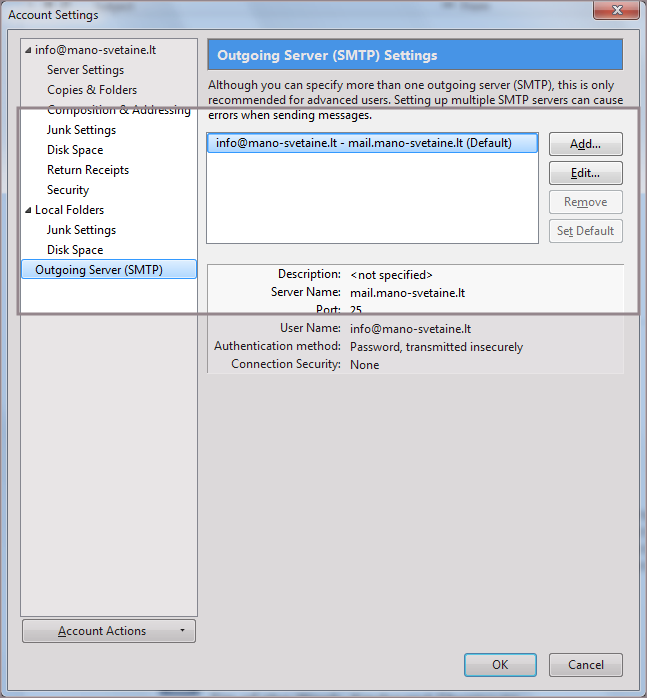647x698 pixels.
Task: Go to Composition & Addressing
Action: coord(118,110)
